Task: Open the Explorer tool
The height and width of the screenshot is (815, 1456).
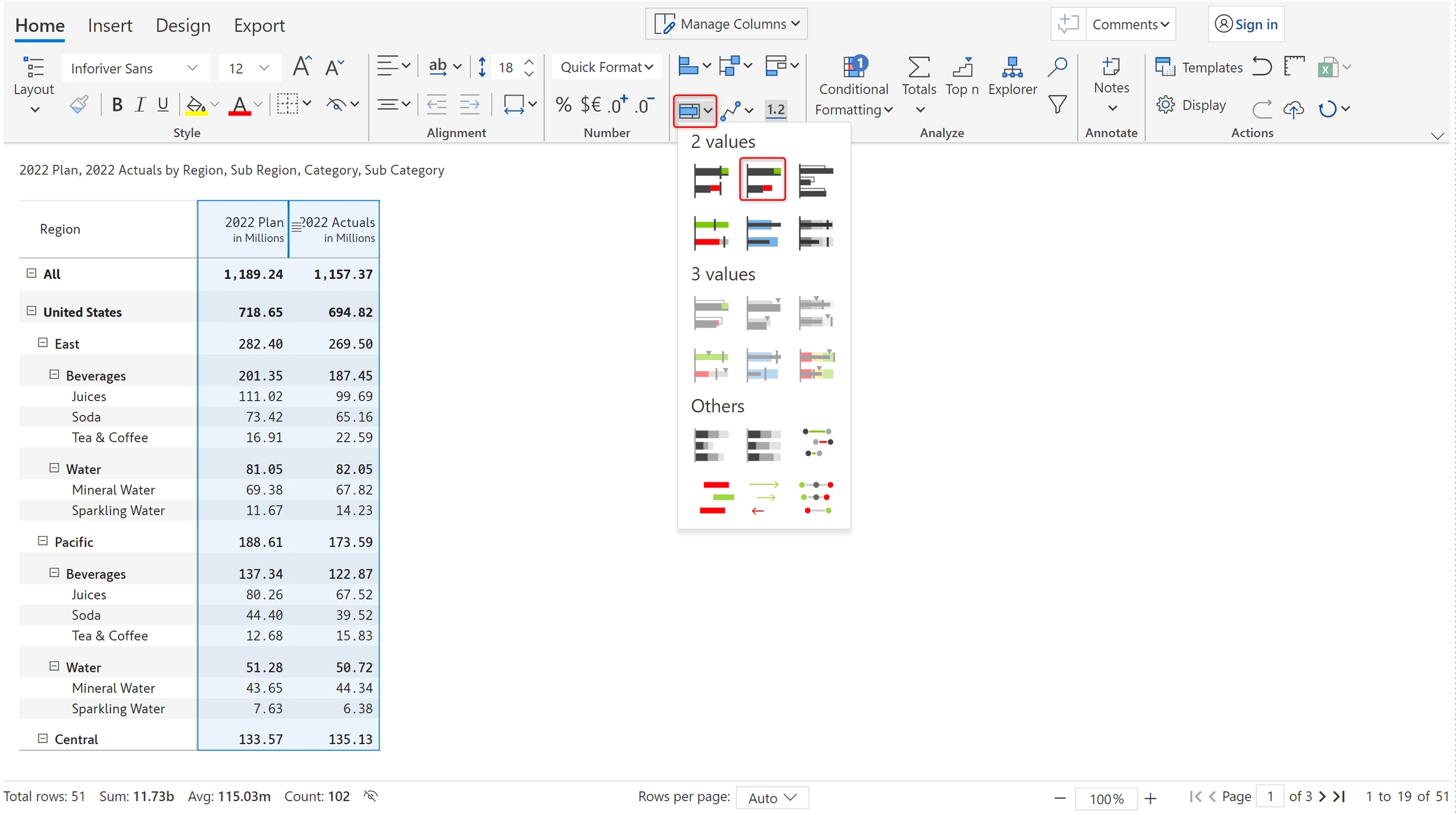Action: 1012,76
